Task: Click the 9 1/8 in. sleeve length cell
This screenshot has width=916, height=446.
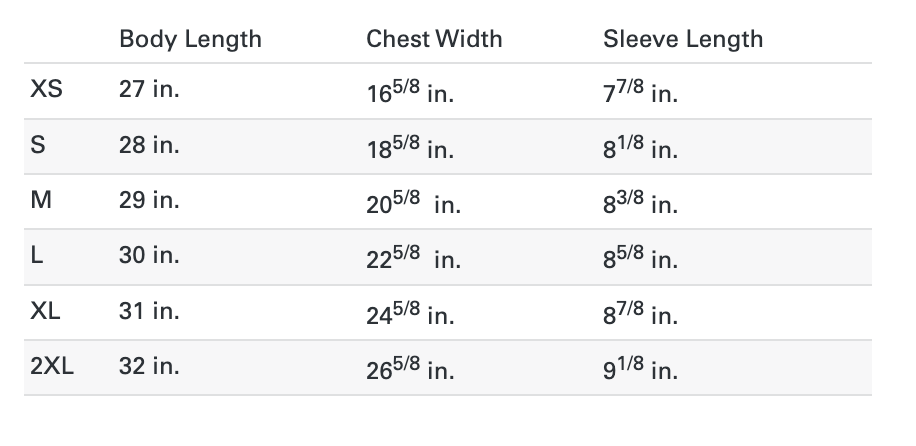Action: pyautogui.click(x=640, y=368)
